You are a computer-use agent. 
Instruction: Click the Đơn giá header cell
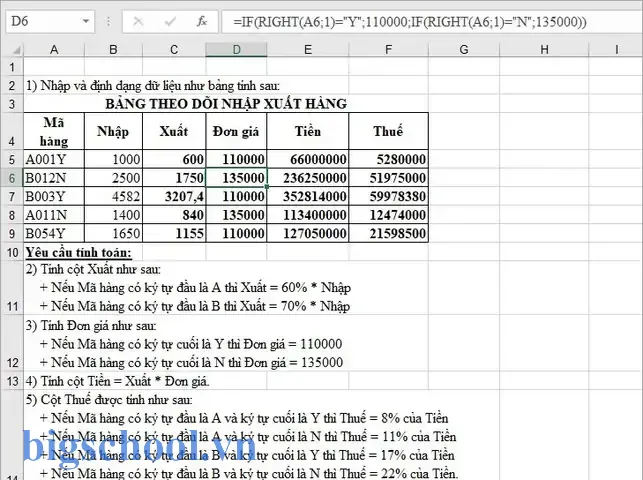236,131
